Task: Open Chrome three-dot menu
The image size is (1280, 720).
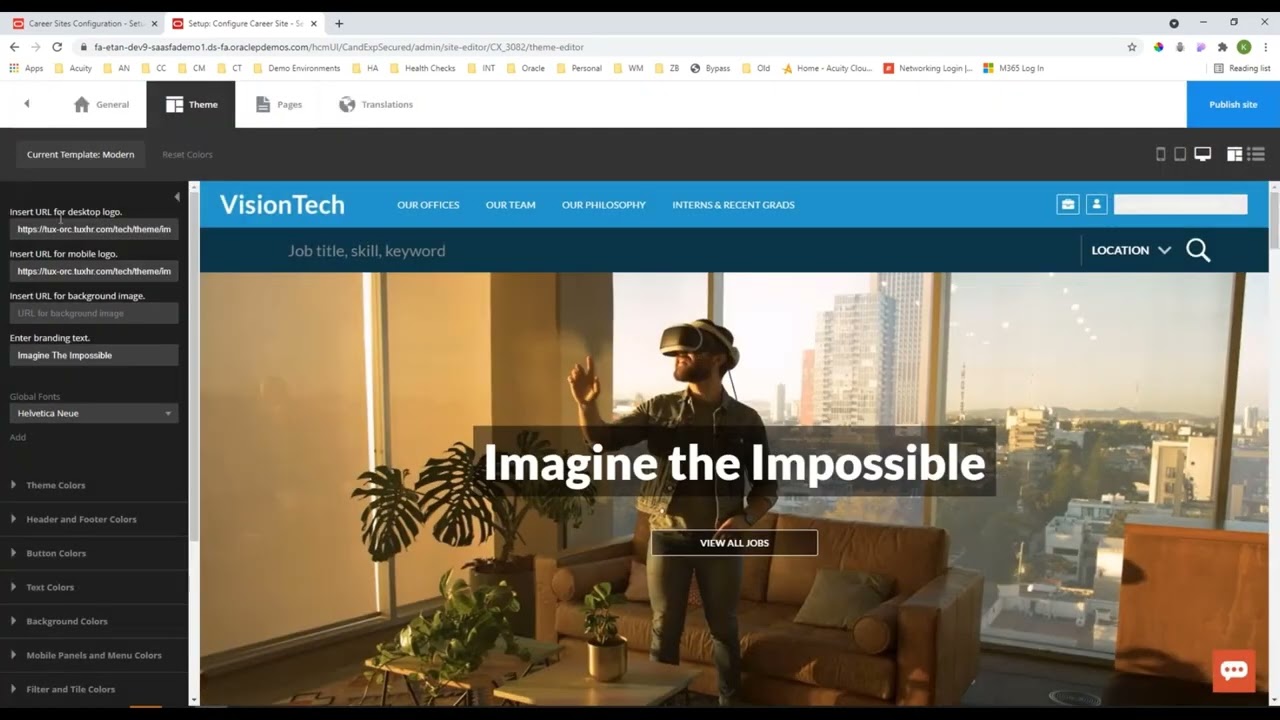Action: point(1266,47)
